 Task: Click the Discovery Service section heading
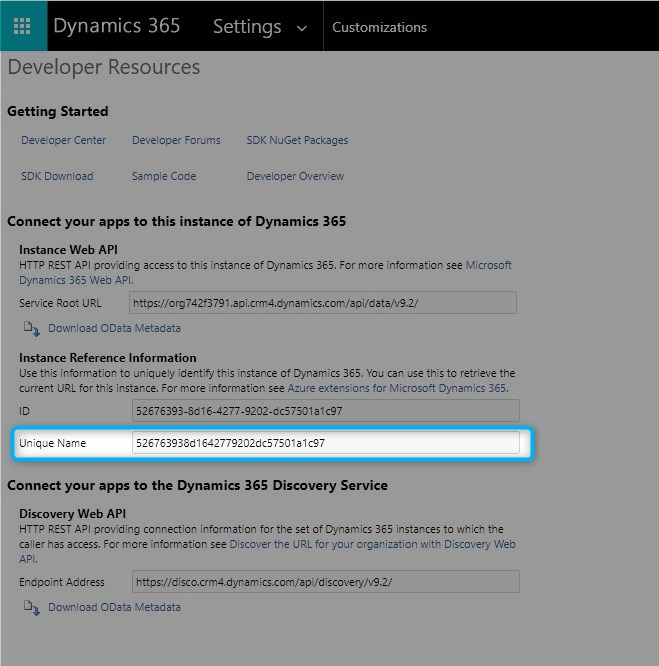click(x=197, y=485)
